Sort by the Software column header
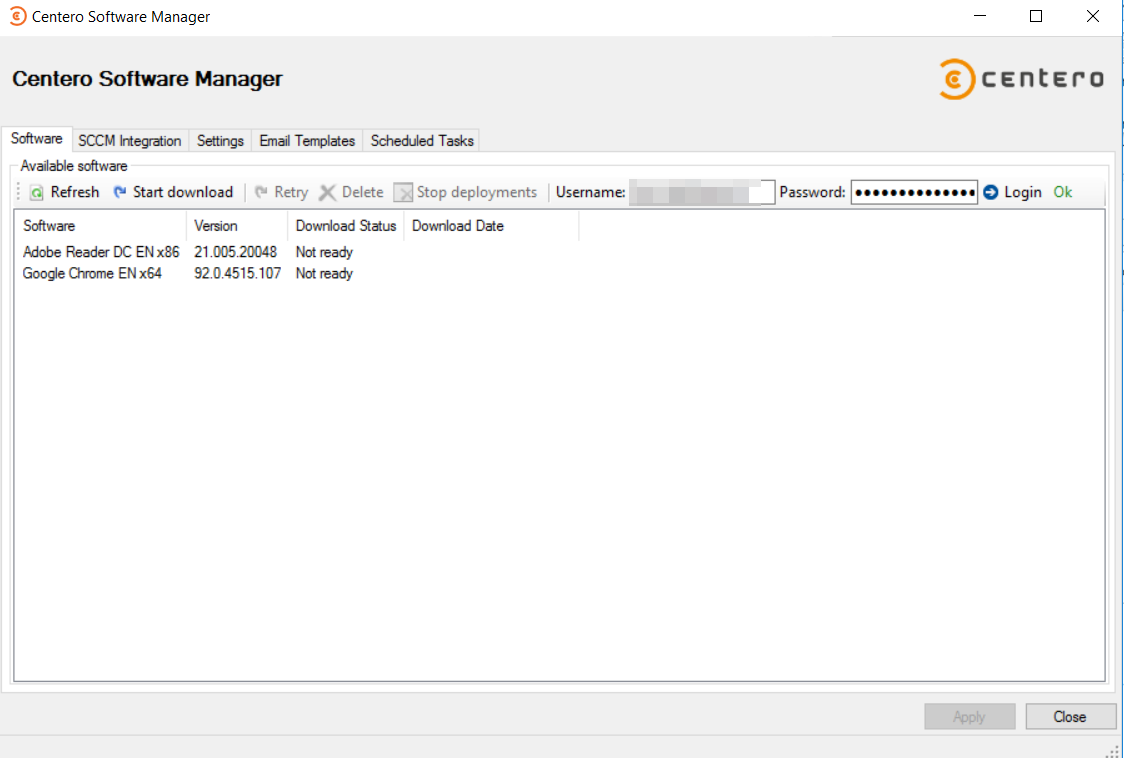 100,226
